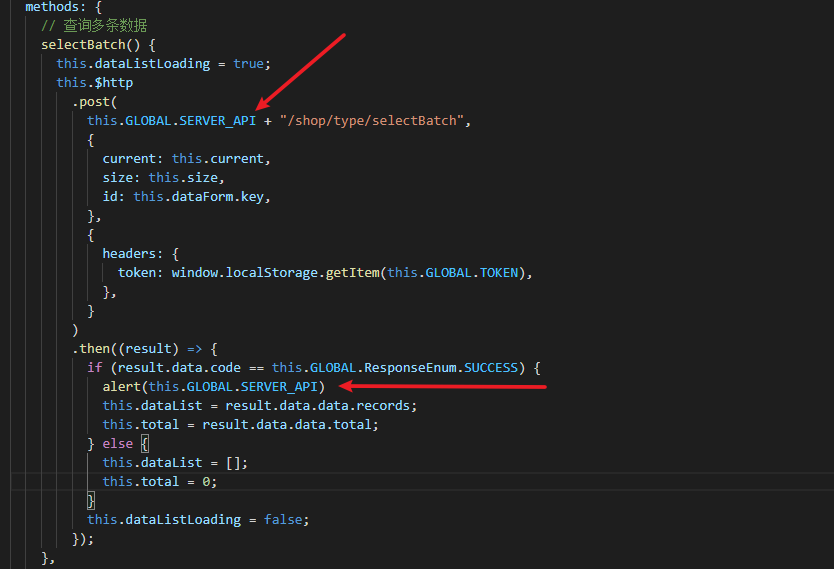
Task: Click 'this.dataList = [];' line
Action: (x=175, y=463)
